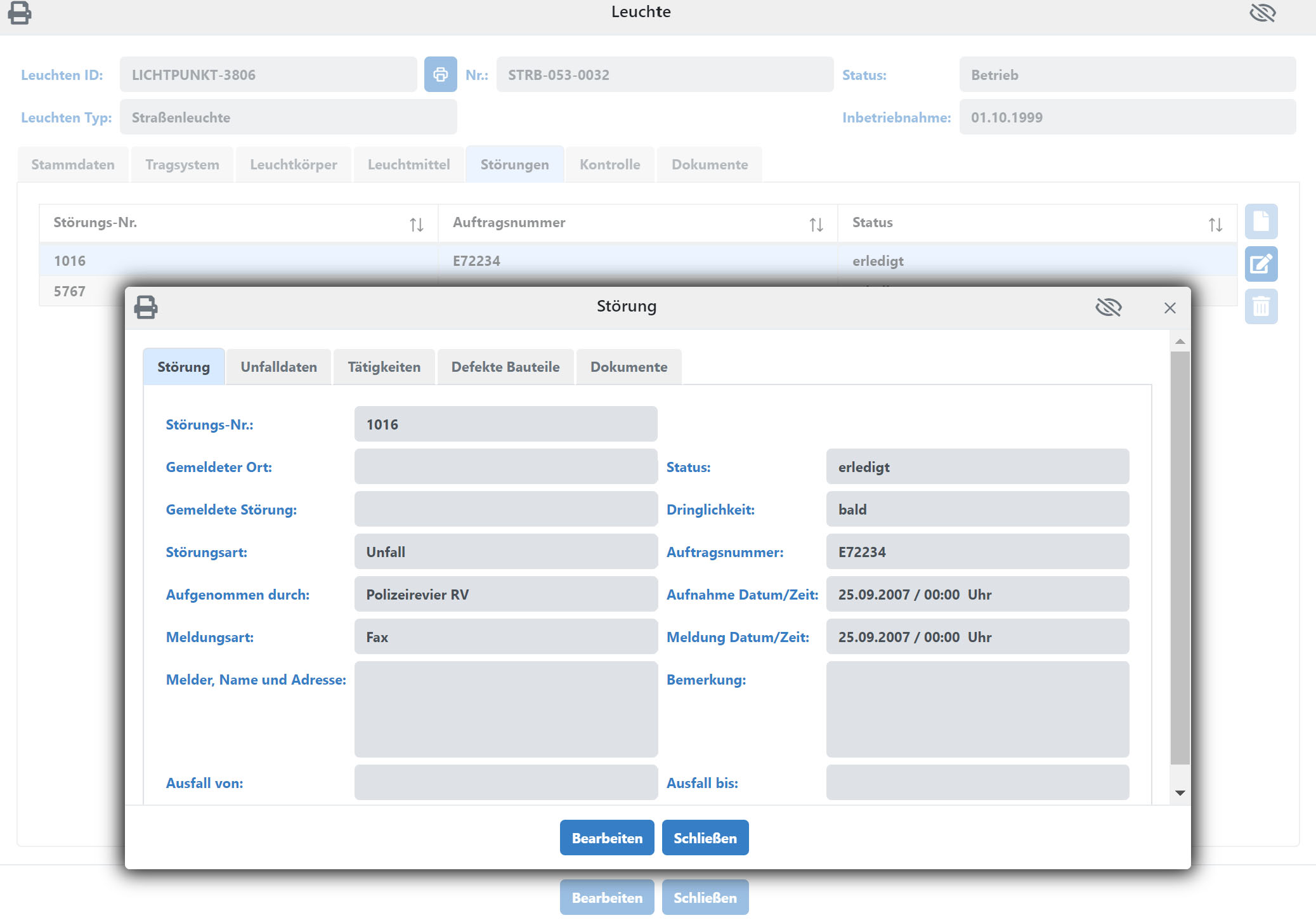Viewport: 1316px width, 920px height.
Task: Switch to the Unfalldaten tab
Action: 278,367
